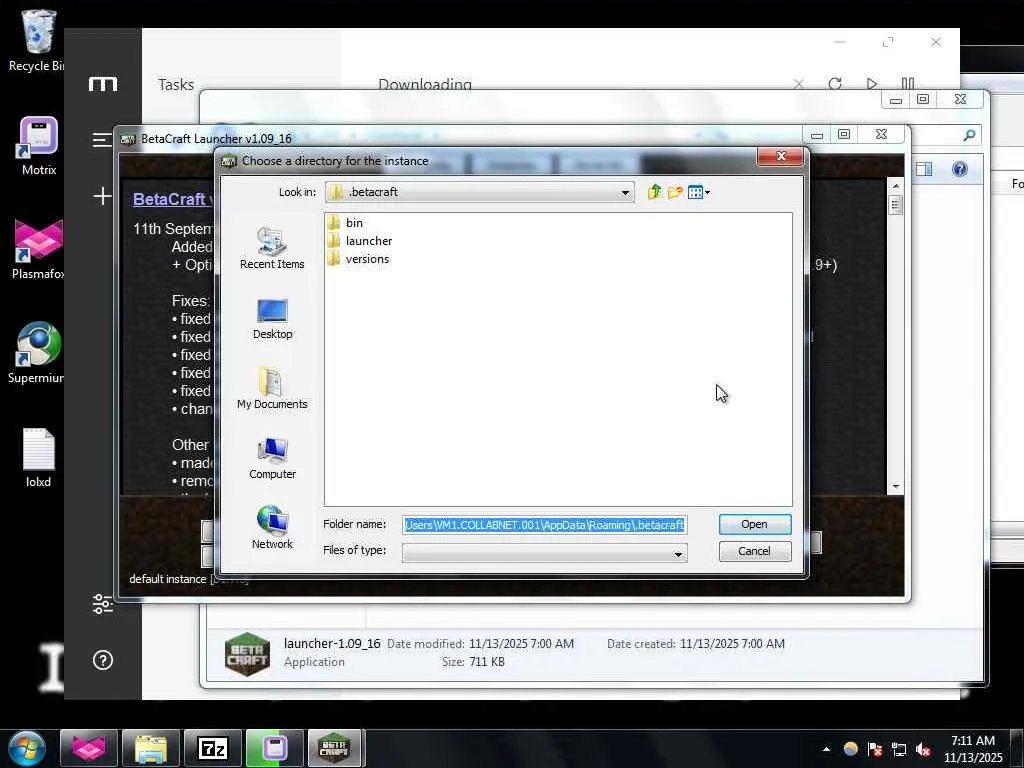
Task: Click the Motrix logo in sidebar
Action: pyautogui.click(x=103, y=84)
